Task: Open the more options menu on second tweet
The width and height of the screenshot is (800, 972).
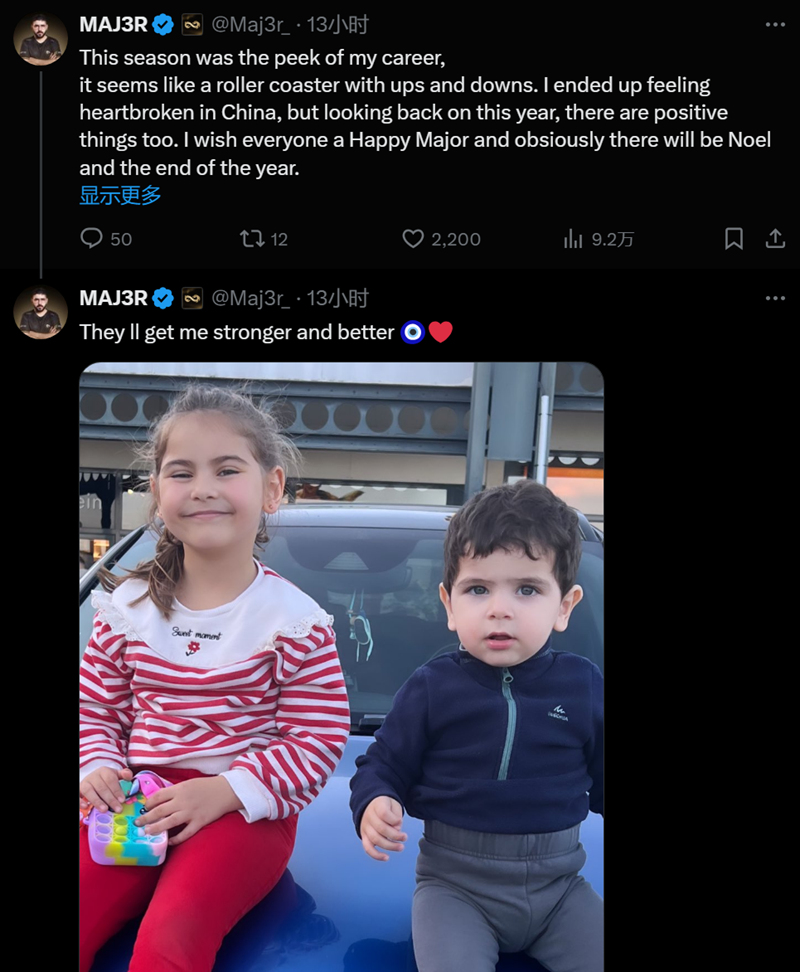Action: [x=775, y=298]
